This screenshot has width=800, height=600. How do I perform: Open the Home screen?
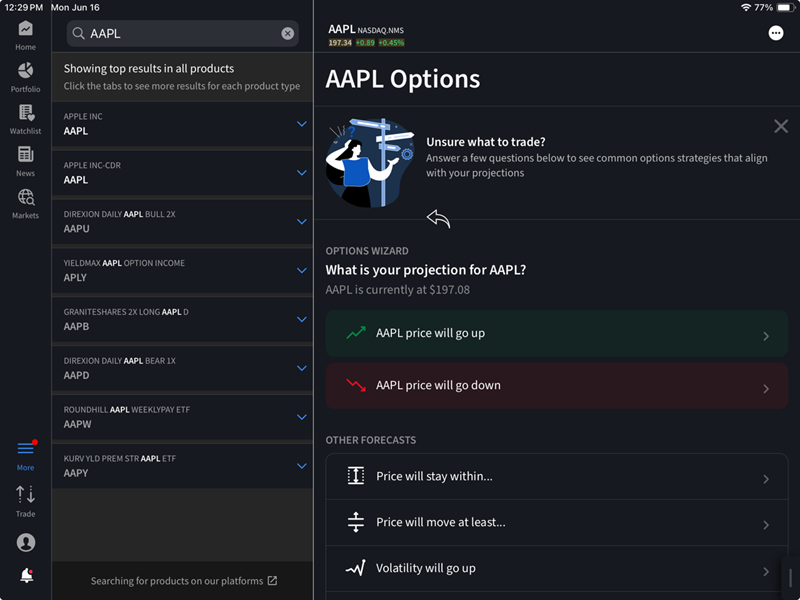click(x=25, y=35)
